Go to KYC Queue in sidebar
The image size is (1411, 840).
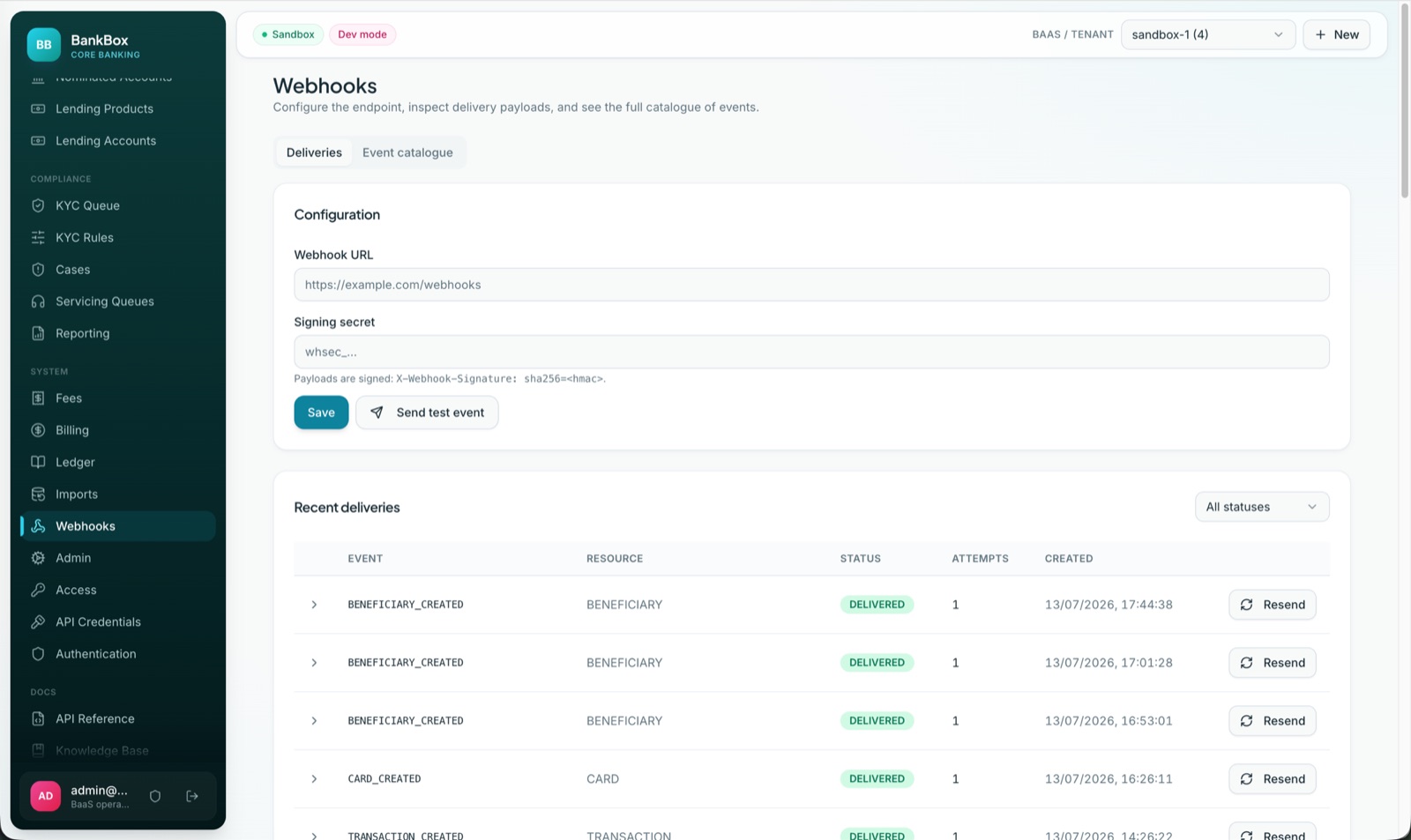[118, 205]
